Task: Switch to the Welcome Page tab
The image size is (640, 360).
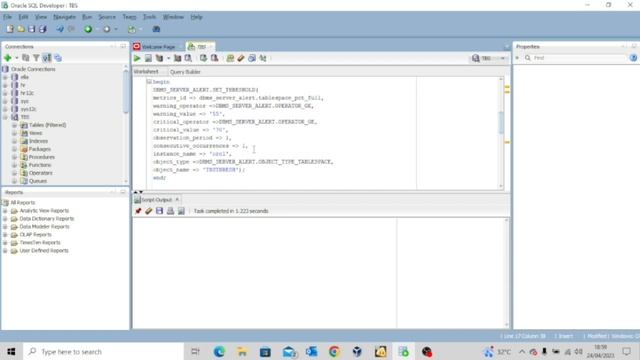Action: pyautogui.click(x=158, y=47)
